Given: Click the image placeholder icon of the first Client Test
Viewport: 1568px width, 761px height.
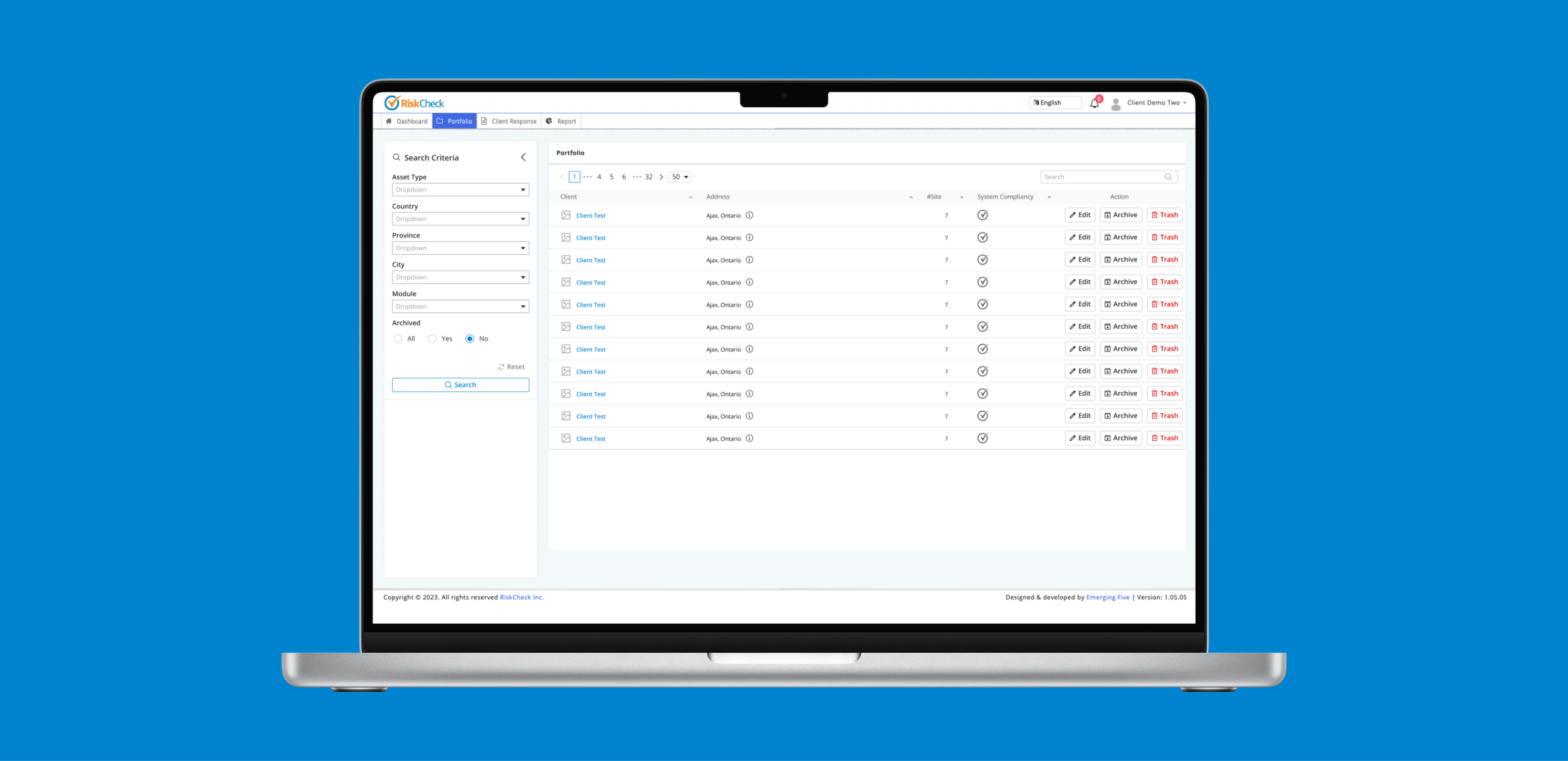Looking at the screenshot, I should coord(566,216).
